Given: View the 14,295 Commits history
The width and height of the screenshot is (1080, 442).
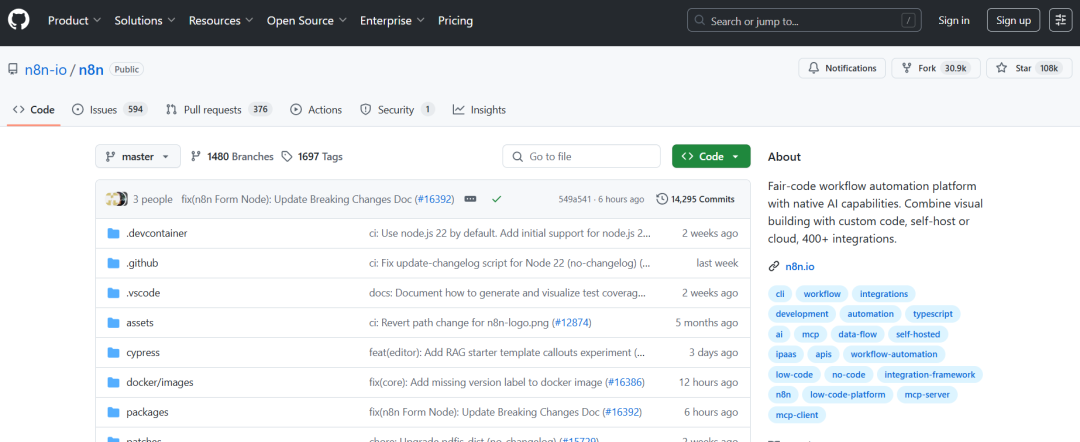Looking at the screenshot, I should pyautogui.click(x=696, y=199).
